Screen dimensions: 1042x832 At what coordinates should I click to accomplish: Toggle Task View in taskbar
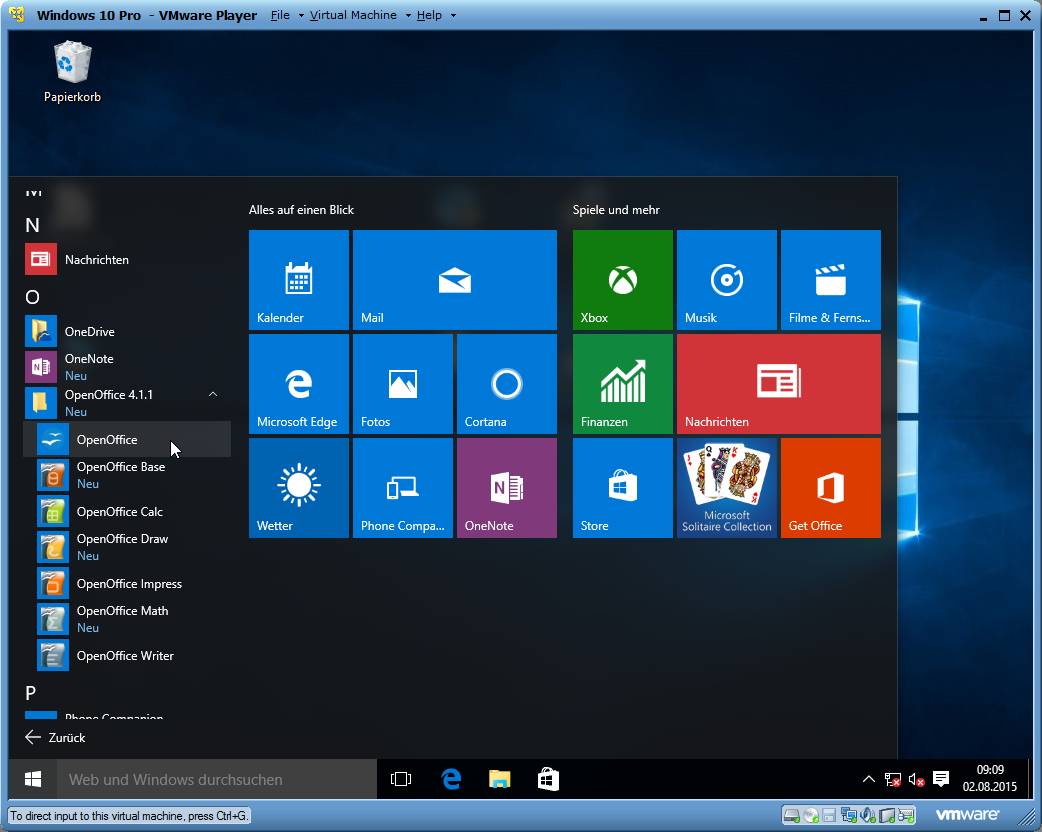point(401,779)
